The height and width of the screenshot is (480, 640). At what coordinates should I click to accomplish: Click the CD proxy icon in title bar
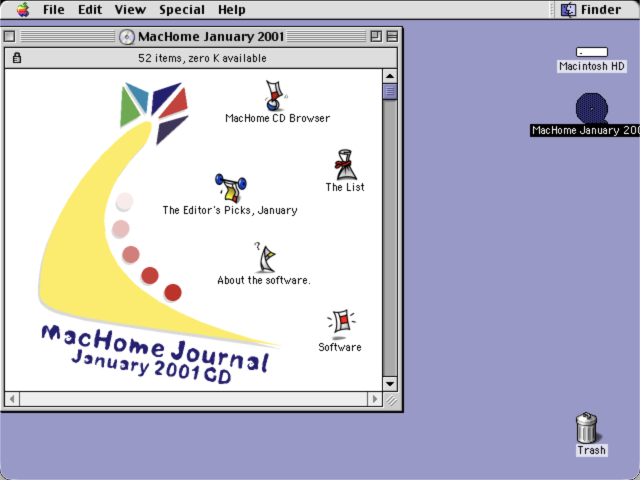[x=127, y=37]
